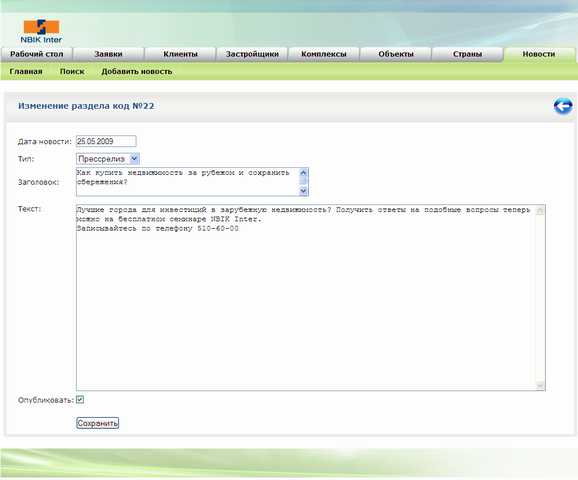Click the Текст area scroll up arrow
Screen dimensions: 578x480
click(540, 211)
